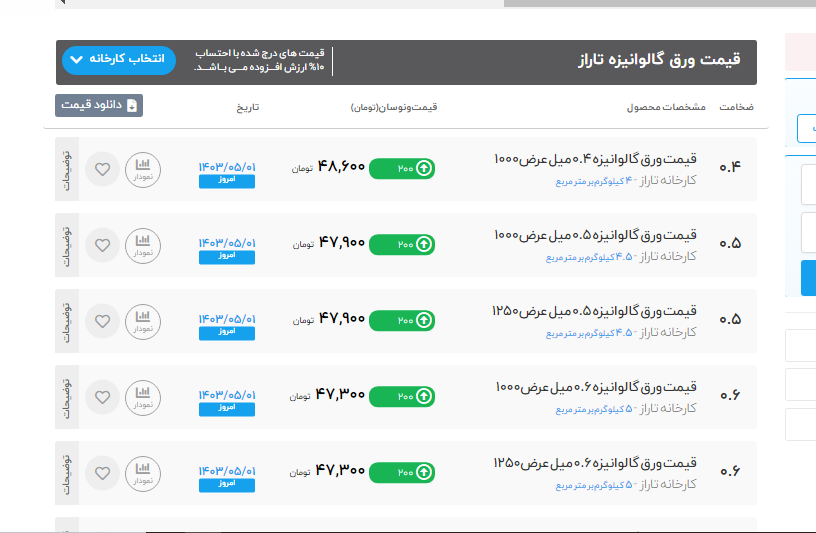Open the انتخاب کارخانه factory dropdown
This screenshot has width=816, height=533.
coord(118,60)
